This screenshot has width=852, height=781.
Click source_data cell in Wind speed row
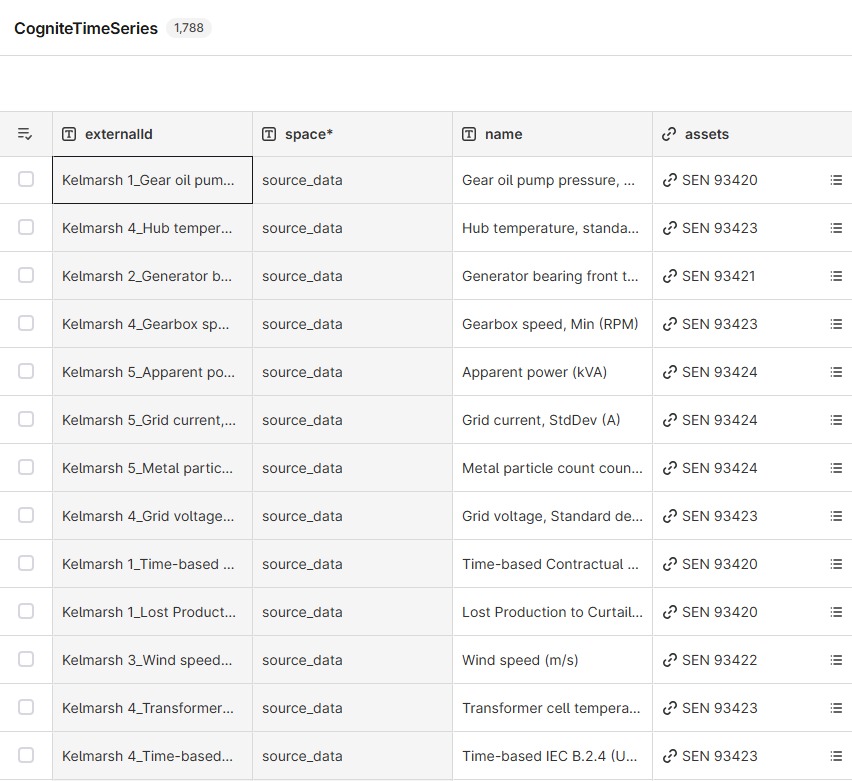pos(352,660)
